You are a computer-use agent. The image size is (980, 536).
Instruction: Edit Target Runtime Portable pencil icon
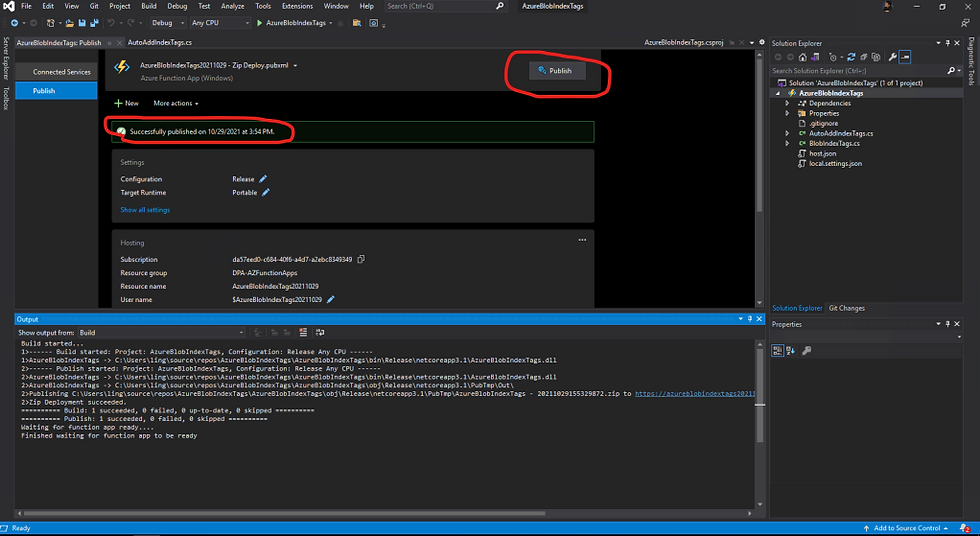click(266, 192)
